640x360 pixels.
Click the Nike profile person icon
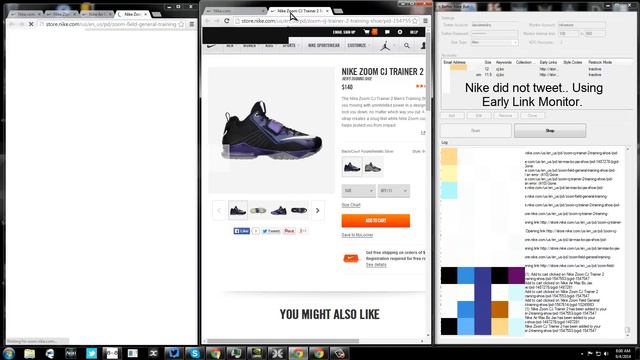423,46
